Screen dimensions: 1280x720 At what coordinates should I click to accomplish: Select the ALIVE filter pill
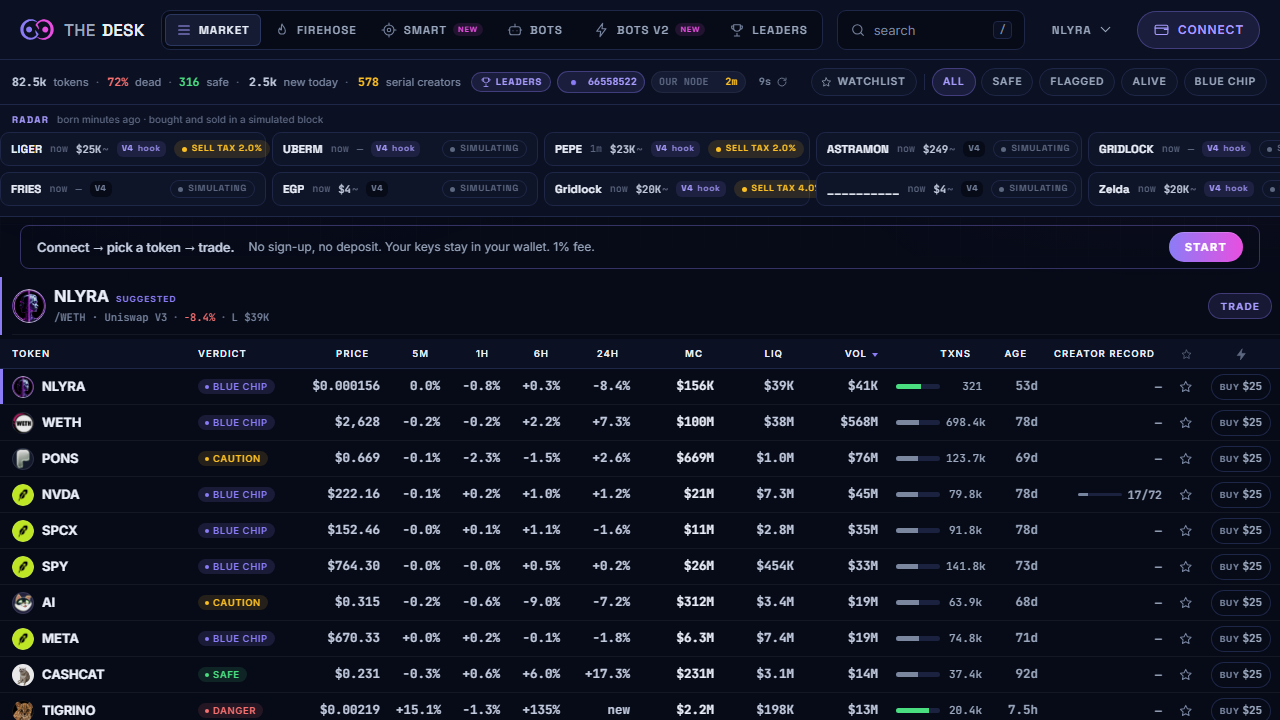[x=1149, y=82]
